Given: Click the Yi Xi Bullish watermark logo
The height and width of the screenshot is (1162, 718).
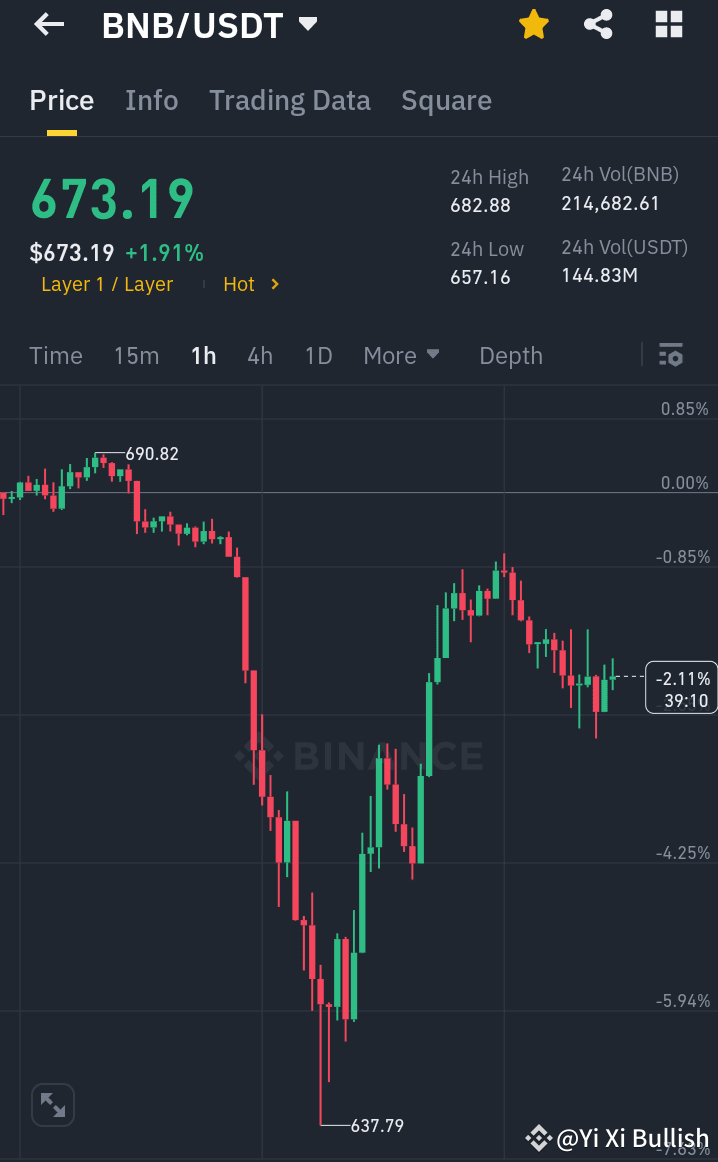Looking at the screenshot, I should 538,1138.
